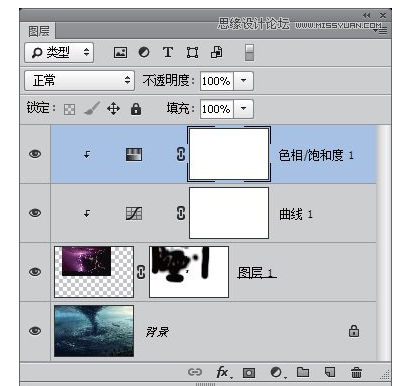Filter layers by pixel image type
The width and height of the screenshot is (411, 386).
[x=120, y=52]
